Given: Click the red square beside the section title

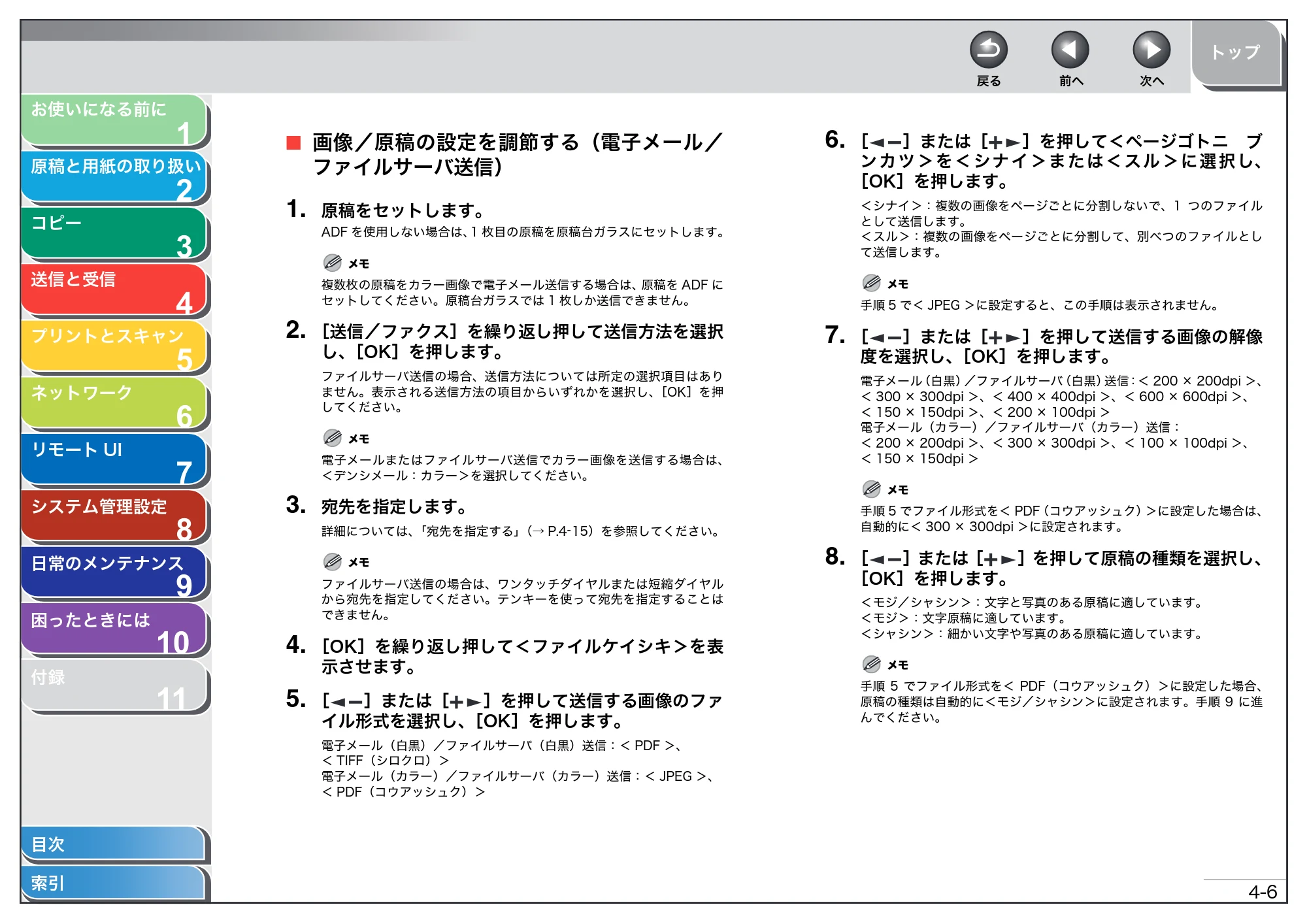Looking at the screenshot, I should point(293,142).
